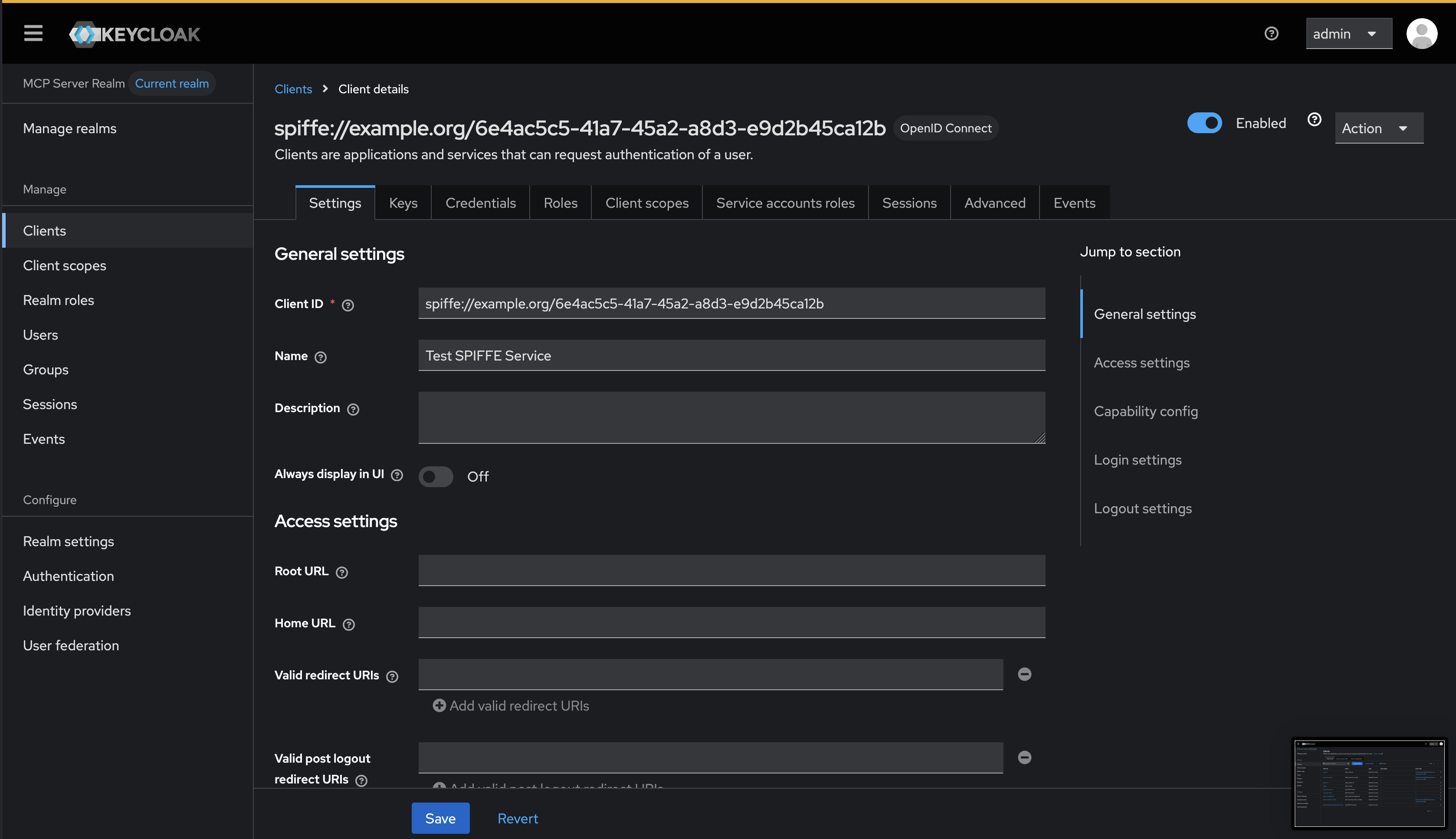Jump to Capability config section
Image resolution: width=1456 pixels, height=839 pixels.
[x=1145, y=411]
